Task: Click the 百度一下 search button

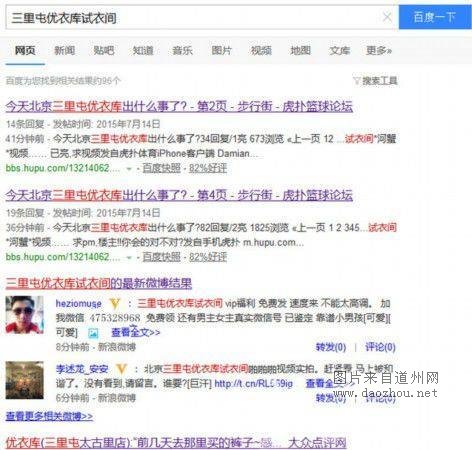Action: coord(435,17)
